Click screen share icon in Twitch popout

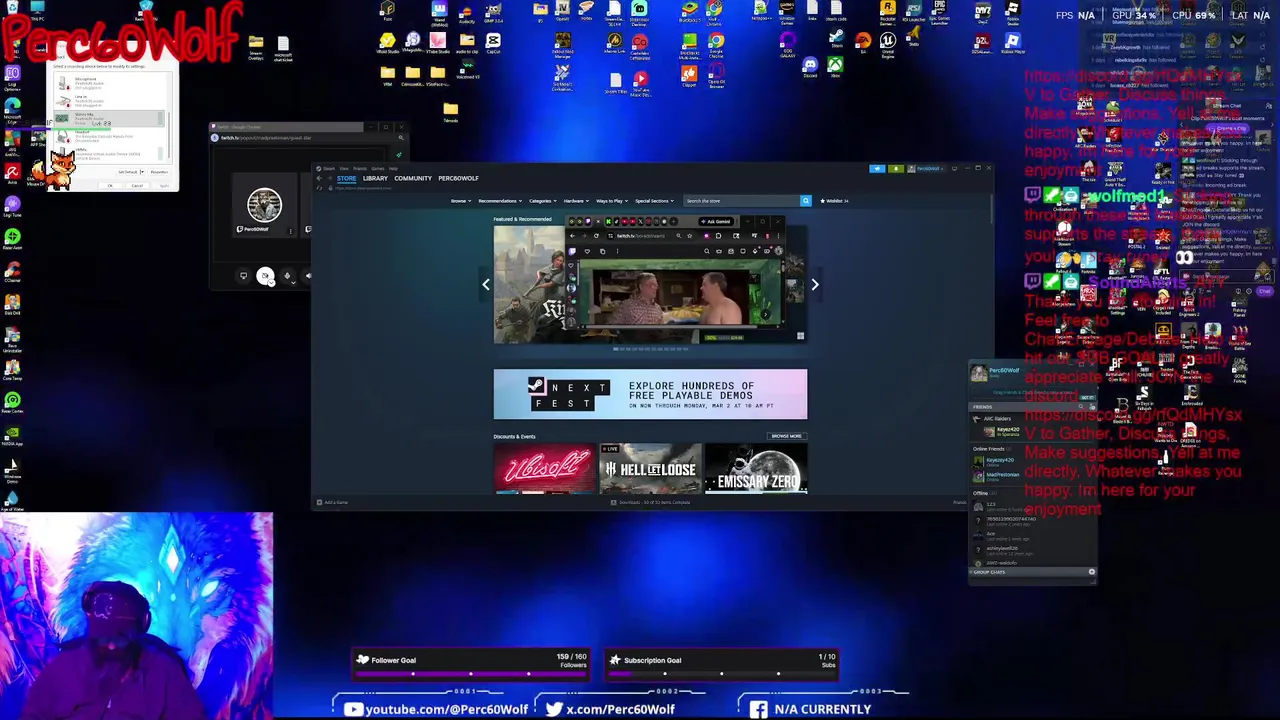click(x=243, y=275)
